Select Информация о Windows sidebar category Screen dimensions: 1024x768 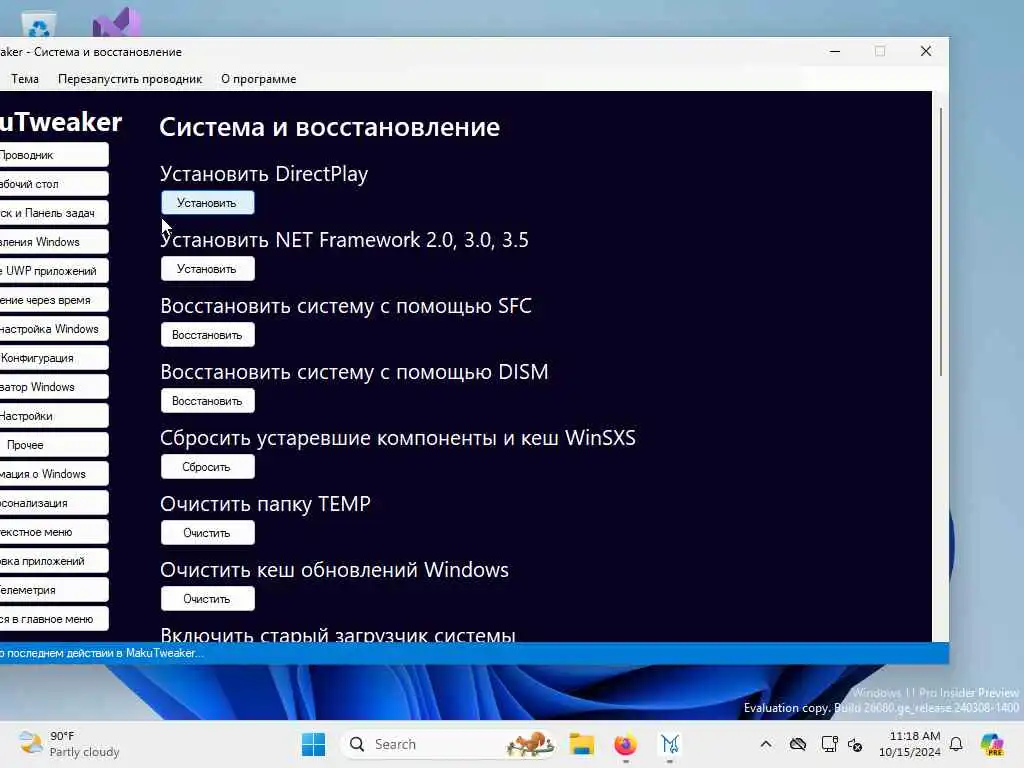[54, 474]
